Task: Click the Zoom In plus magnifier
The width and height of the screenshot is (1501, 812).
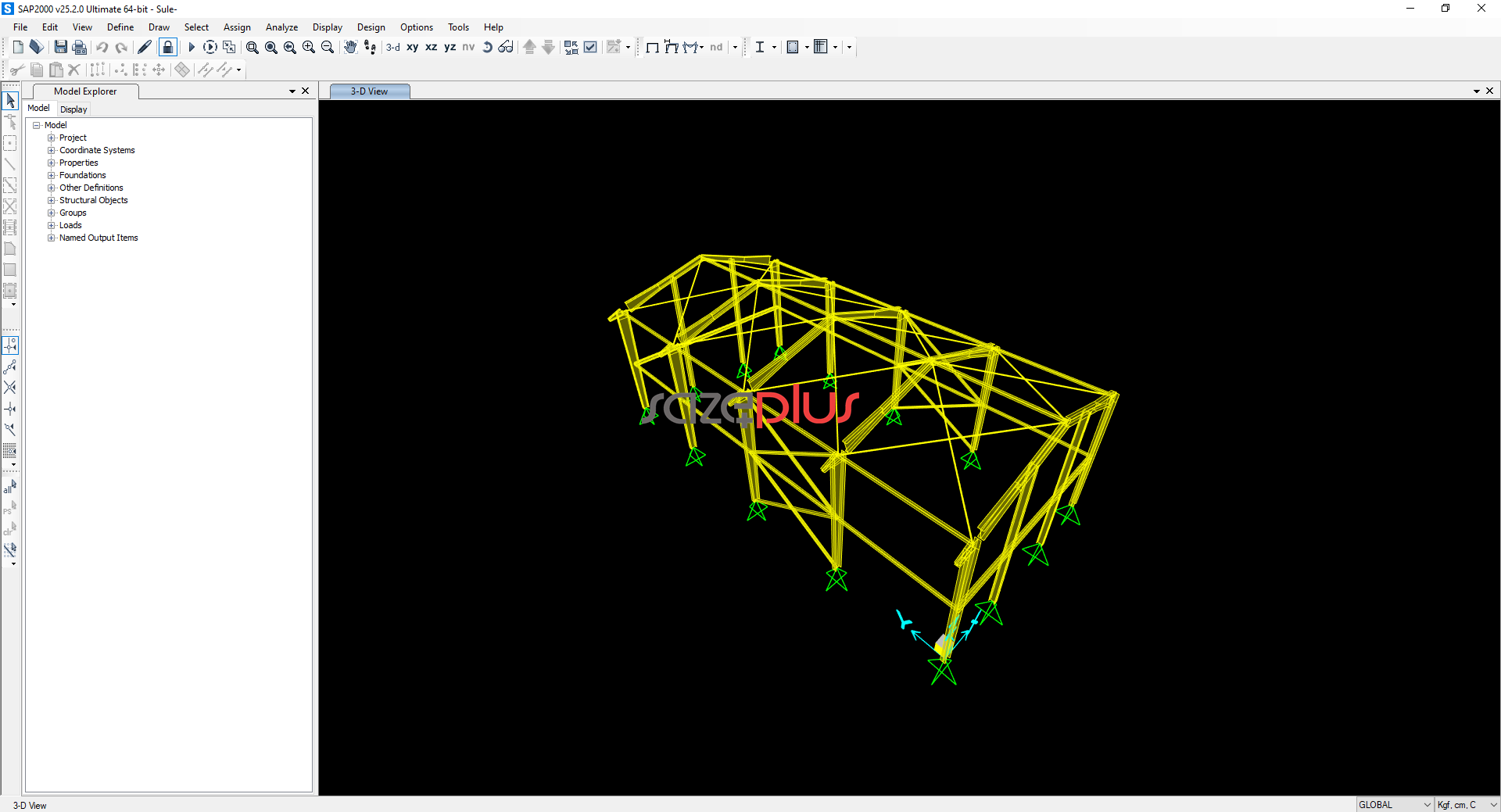Action: (309, 47)
